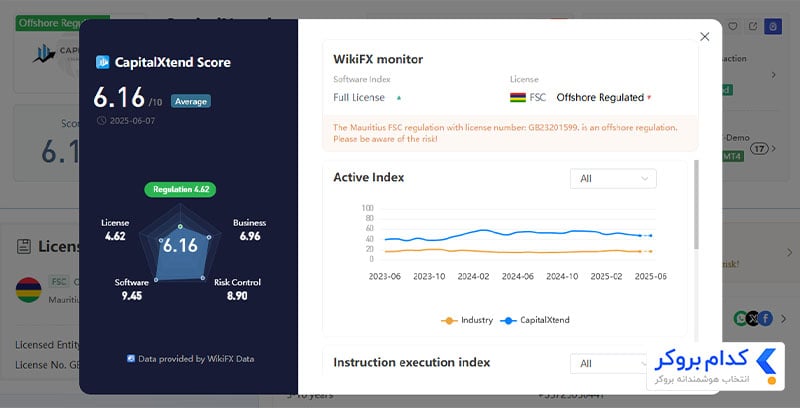
Task: Open the Facebook icon on background page
Action: [x=765, y=319]
